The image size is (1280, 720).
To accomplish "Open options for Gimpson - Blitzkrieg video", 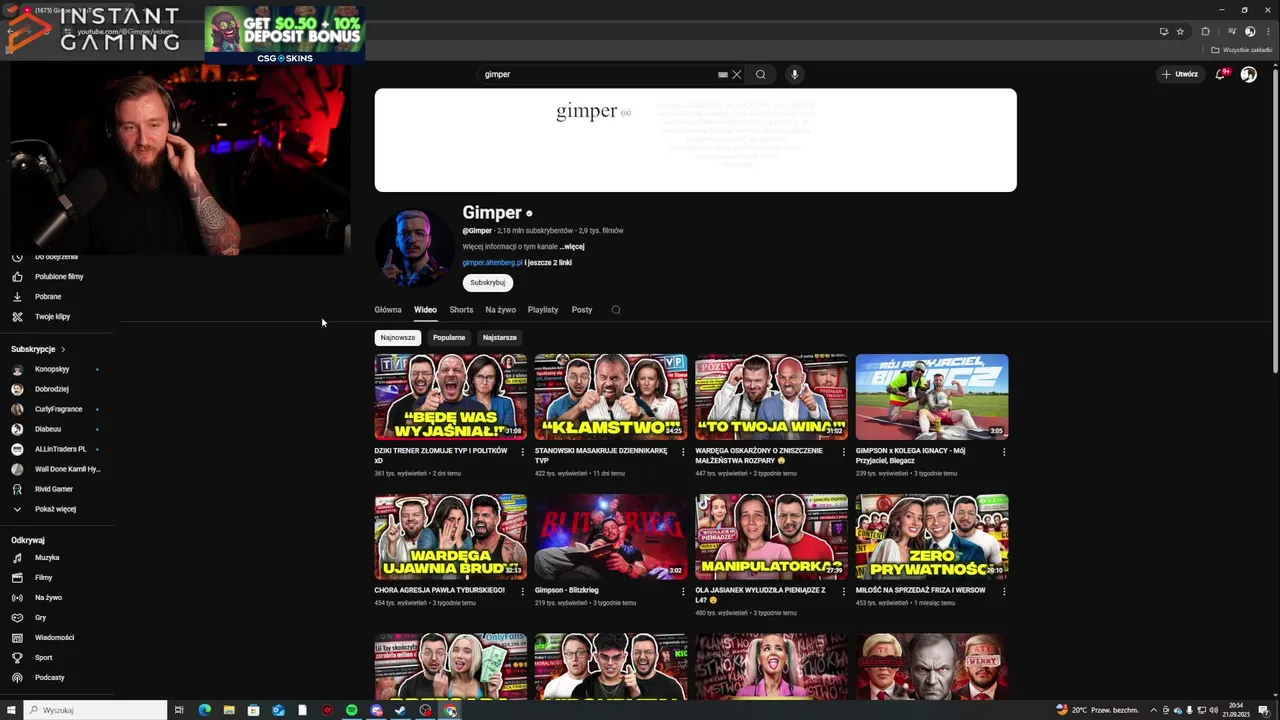I will click(x=683, y=591).
